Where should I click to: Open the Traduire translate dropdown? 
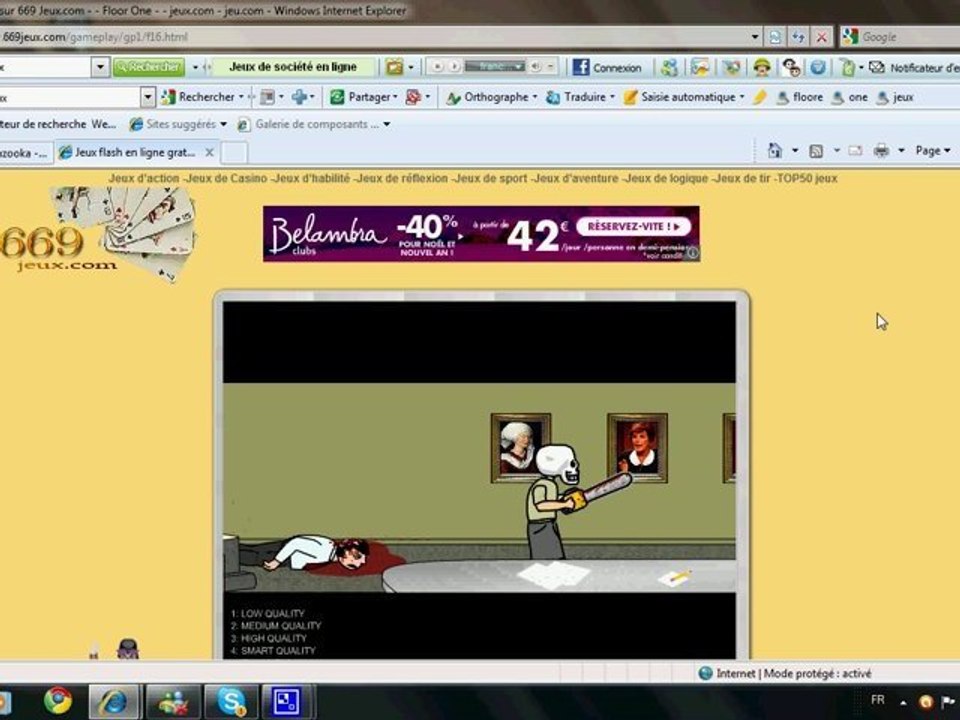[580, 97]
